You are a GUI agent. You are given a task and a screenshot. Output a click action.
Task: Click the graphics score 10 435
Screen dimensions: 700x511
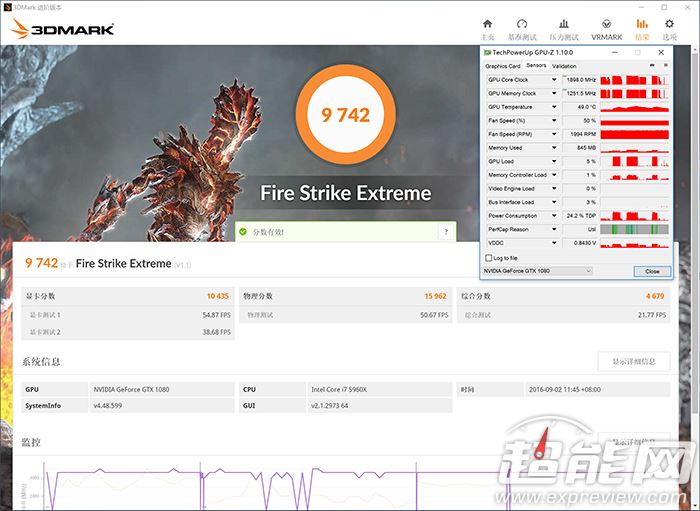click(217, 296)
